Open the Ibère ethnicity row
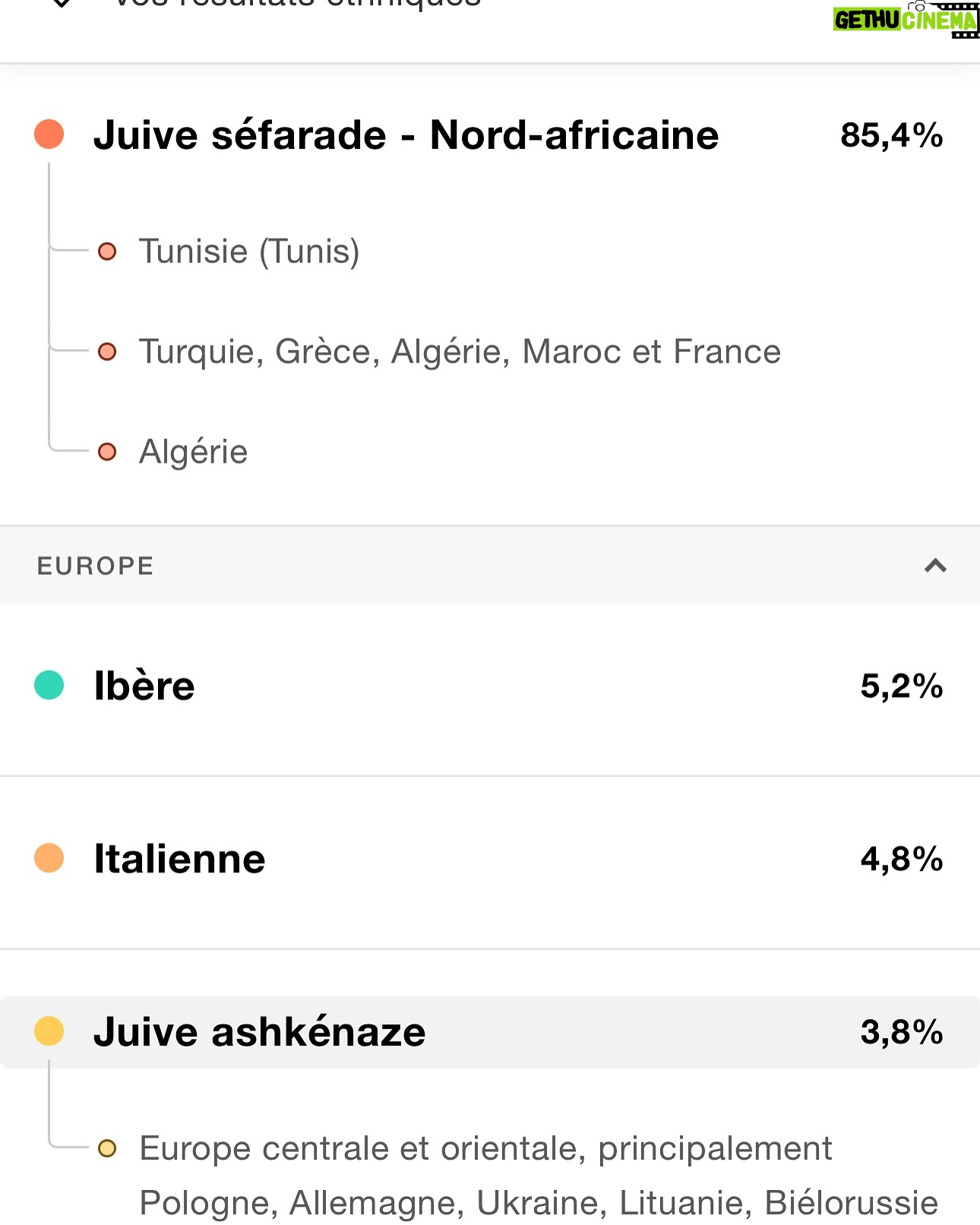Viewport: 980px width, 1225px height. pos(490,686)
